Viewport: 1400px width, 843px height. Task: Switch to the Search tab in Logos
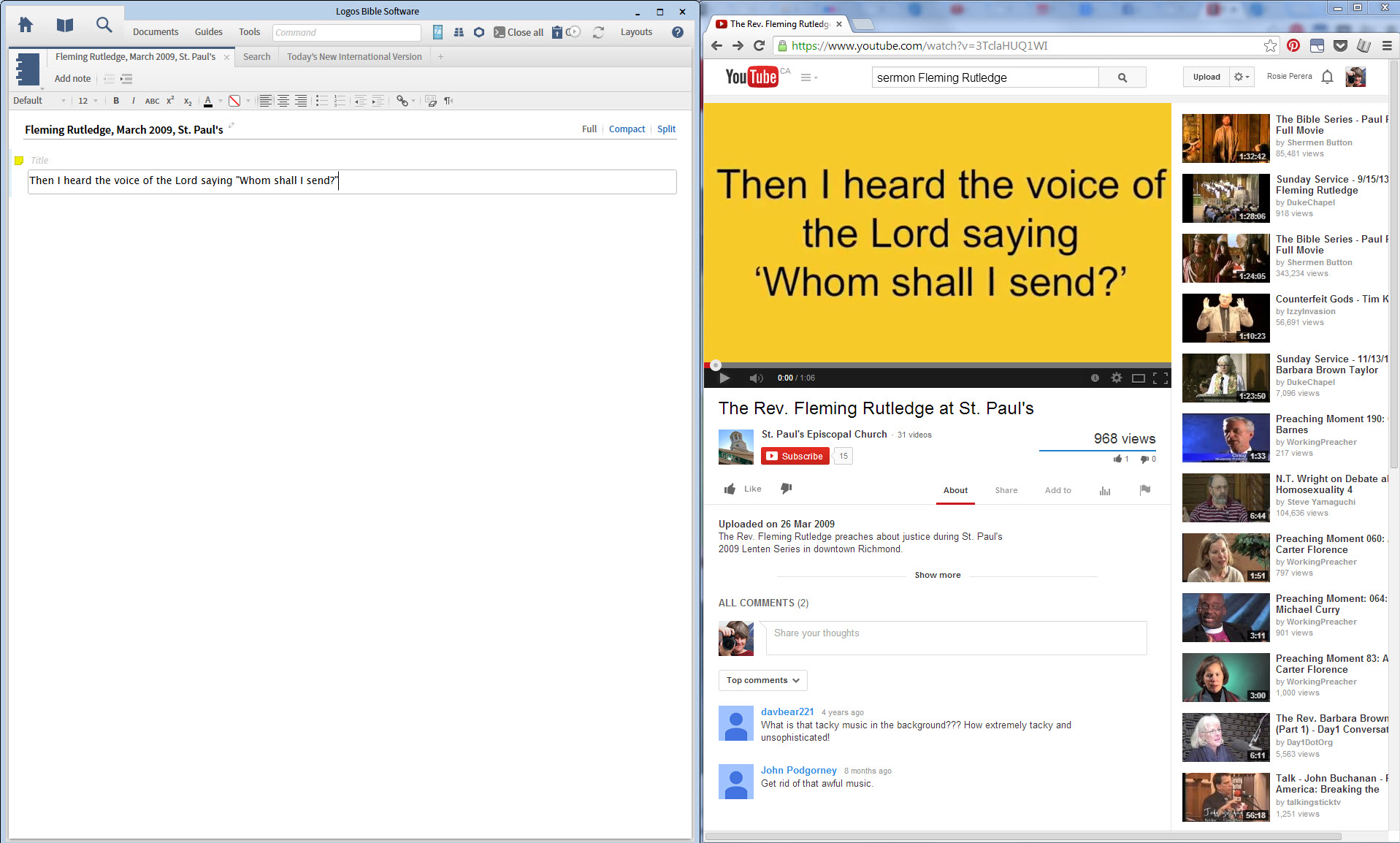click(x=256, y=57)
